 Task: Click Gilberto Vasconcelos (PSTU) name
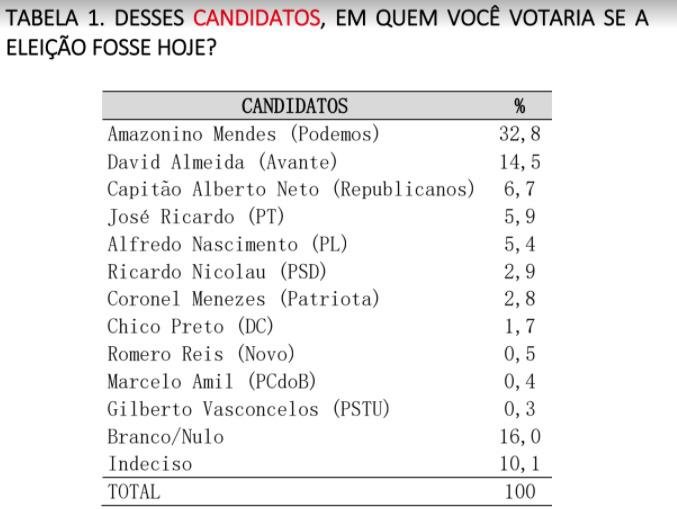click(248, 409)
